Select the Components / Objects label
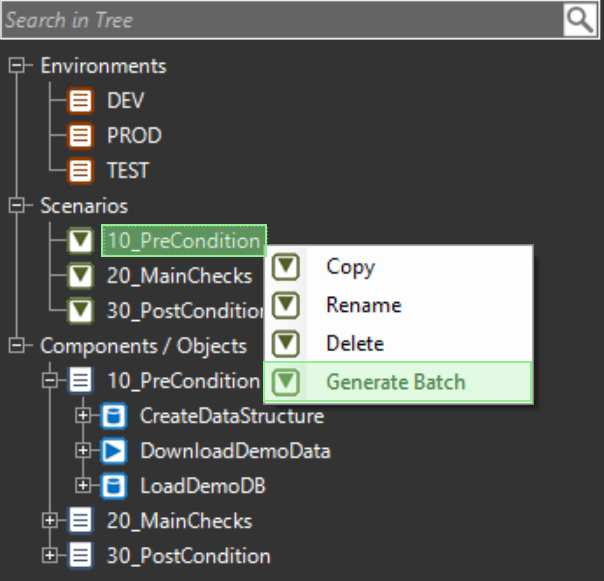Screen dimensions: 604x581 click(143, 346)
